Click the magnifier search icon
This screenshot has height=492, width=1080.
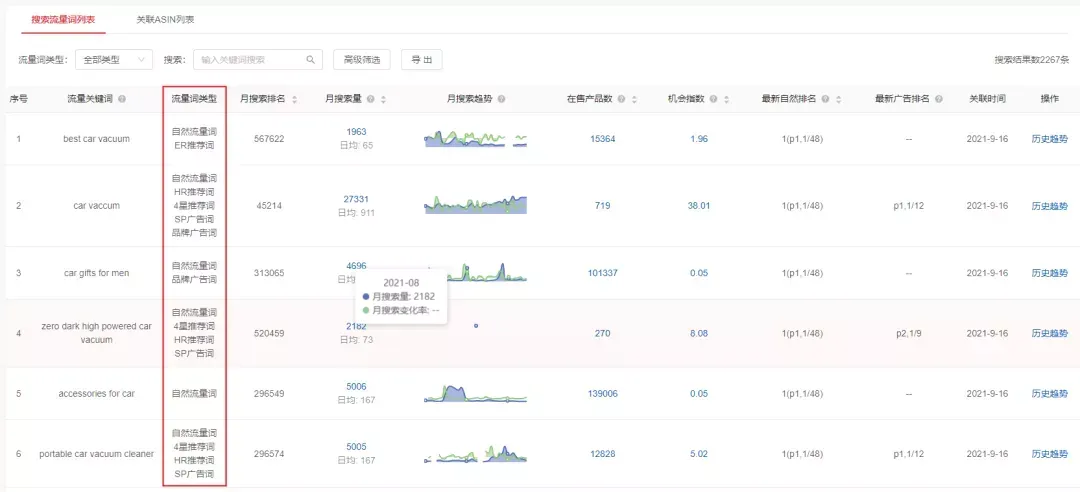coord(311,60)
